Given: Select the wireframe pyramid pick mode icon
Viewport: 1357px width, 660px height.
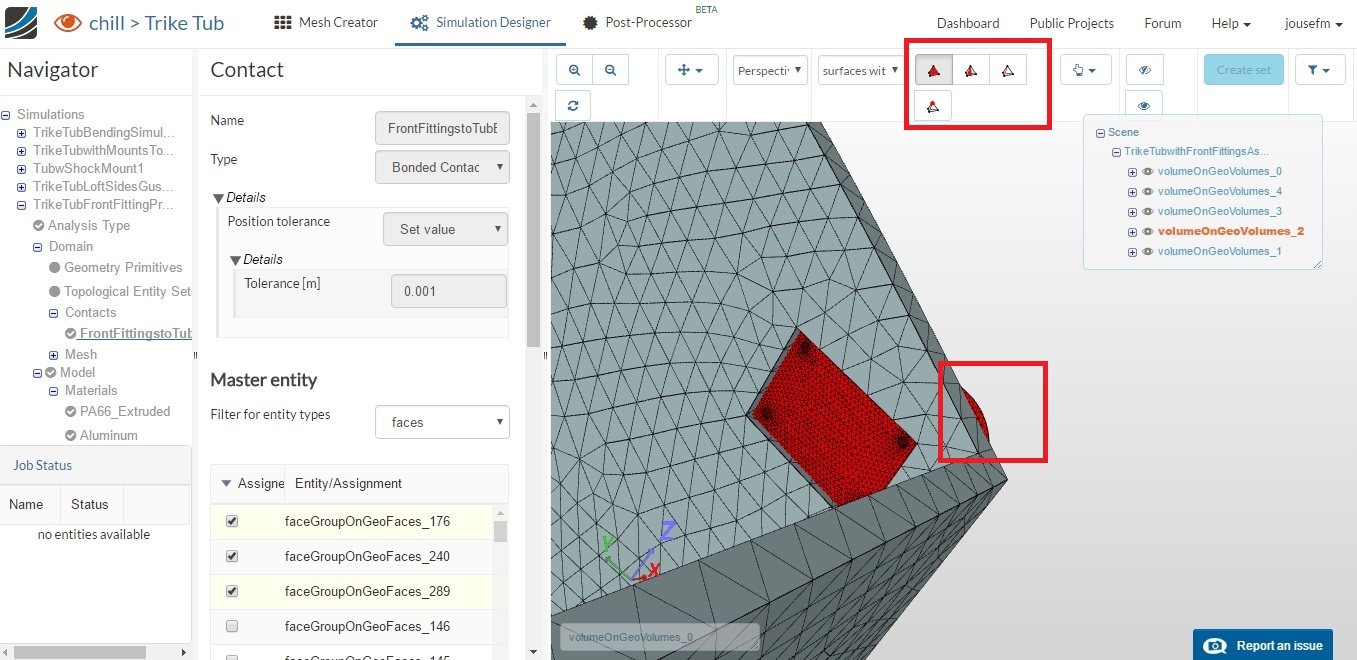Looking at the screenshot, I should (1008, 70).
